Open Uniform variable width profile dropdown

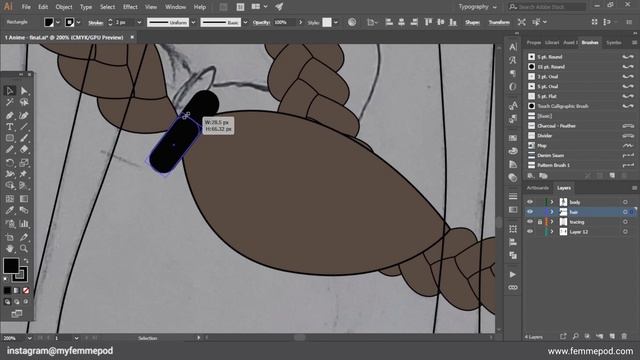coord(193,22)
